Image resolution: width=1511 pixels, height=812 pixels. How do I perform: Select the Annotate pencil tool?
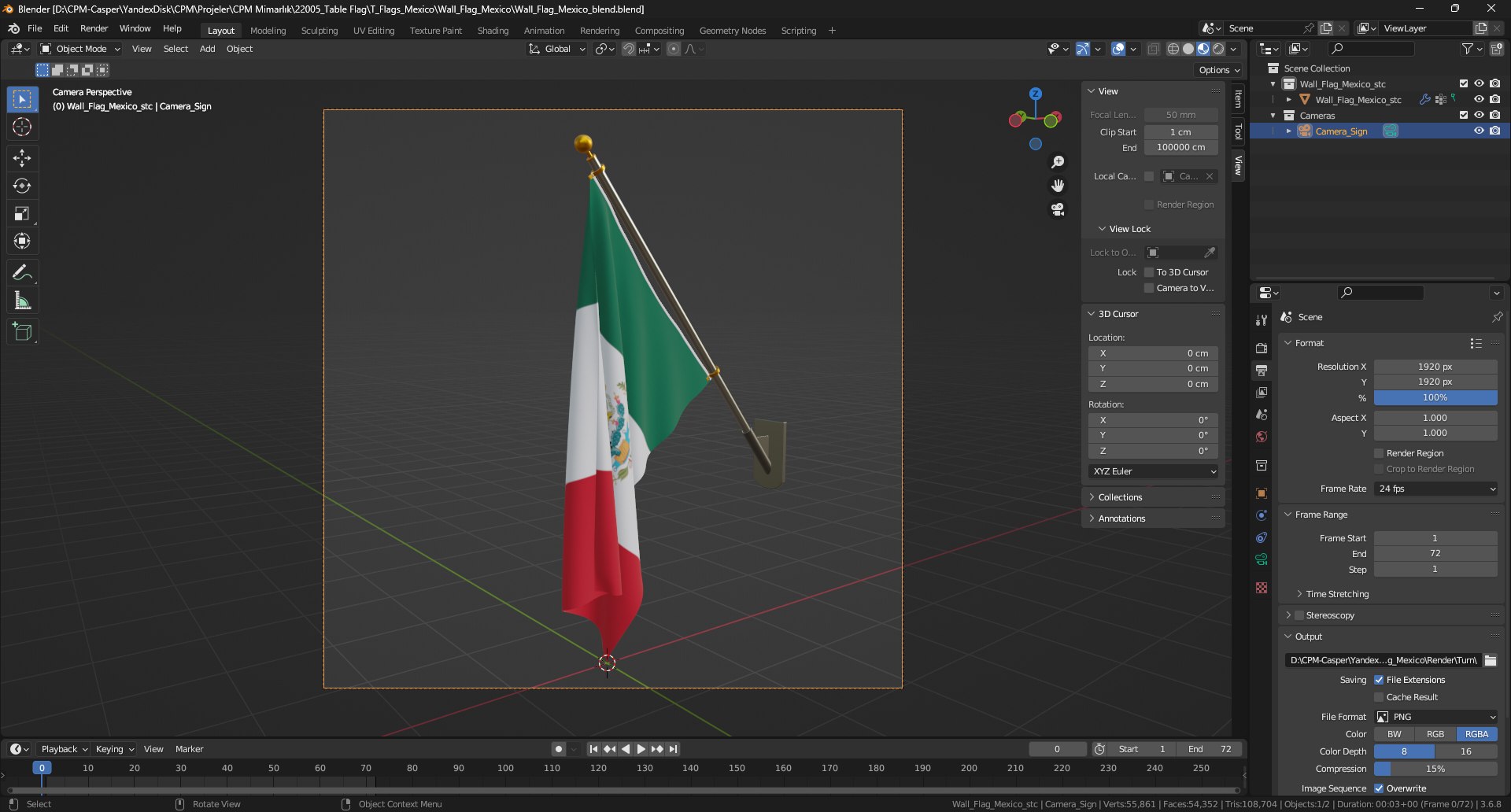pos(22,273)
